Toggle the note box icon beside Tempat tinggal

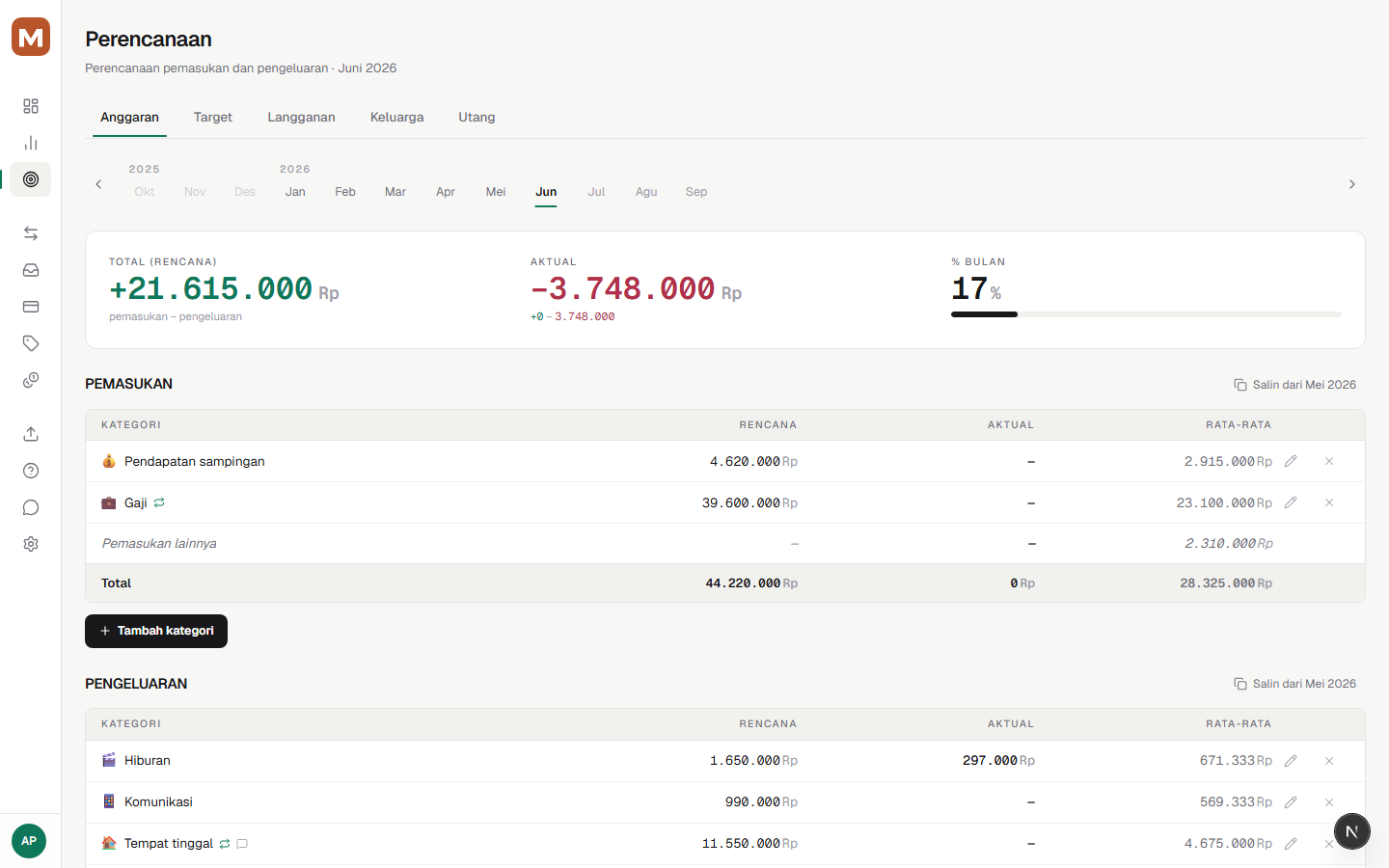[x=242, y=844]
